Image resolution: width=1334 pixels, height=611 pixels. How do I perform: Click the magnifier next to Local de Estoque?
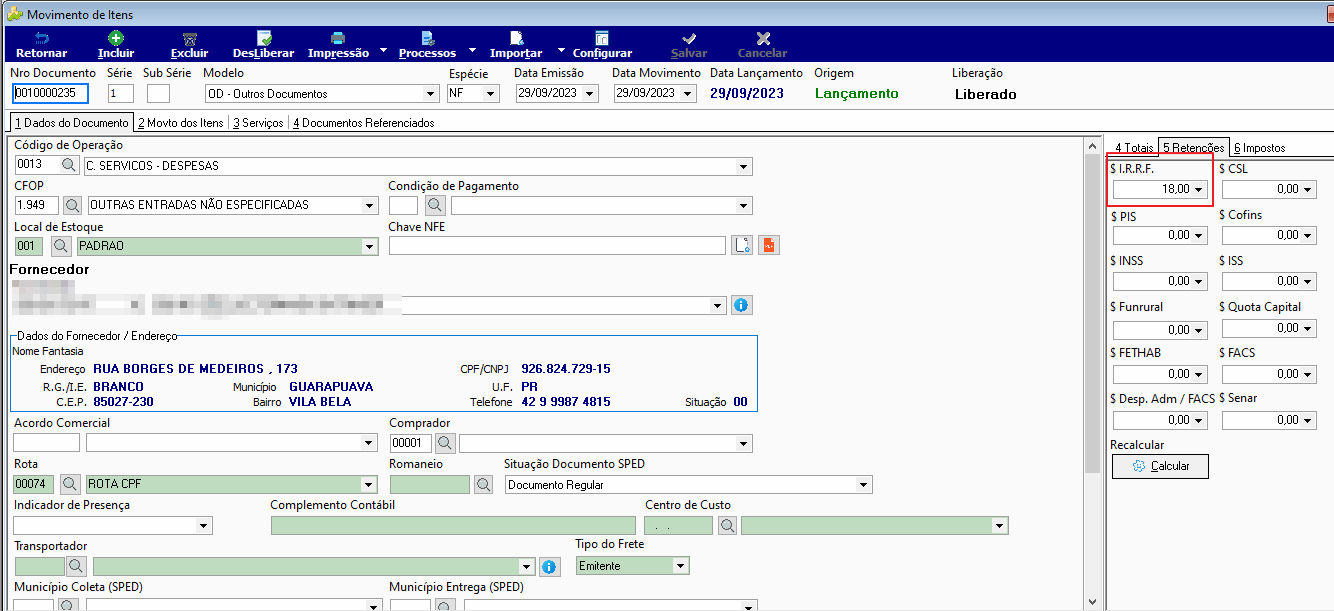click(x=60, y=245)
